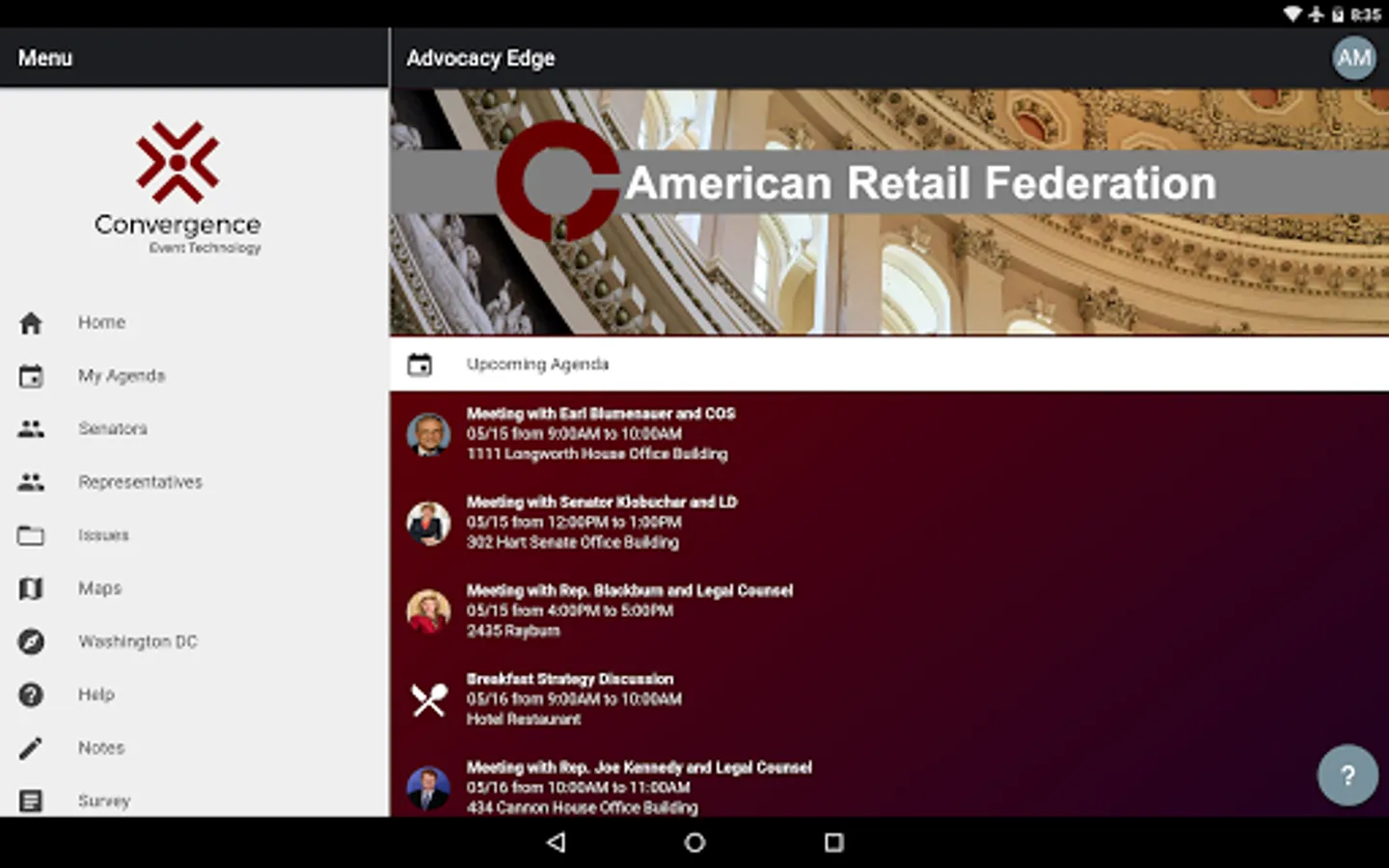This screenshot has width=1389, height=868.
Task: Open the Home menu item
Action: (x=194, y=323)
